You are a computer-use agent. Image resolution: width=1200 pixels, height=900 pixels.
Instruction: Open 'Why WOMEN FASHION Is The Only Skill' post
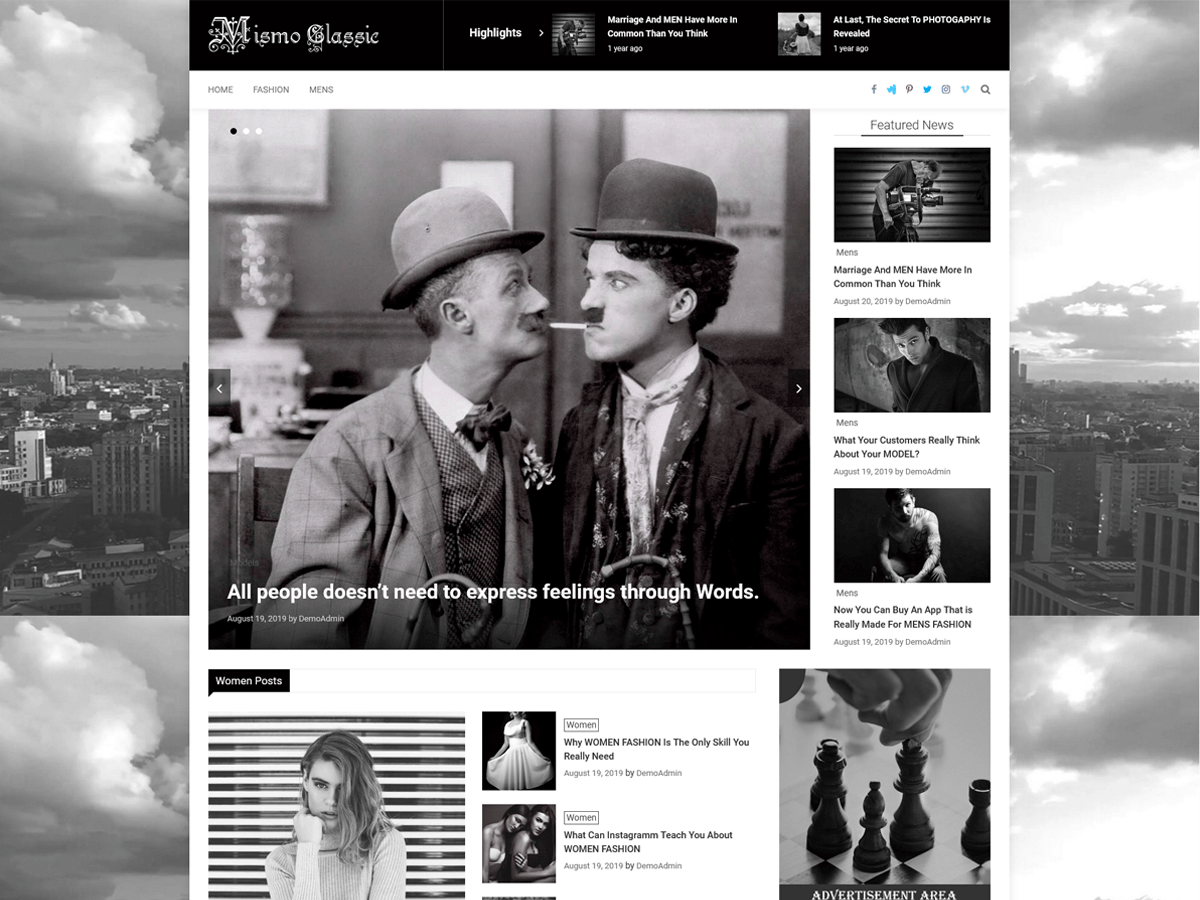[656, 749]
